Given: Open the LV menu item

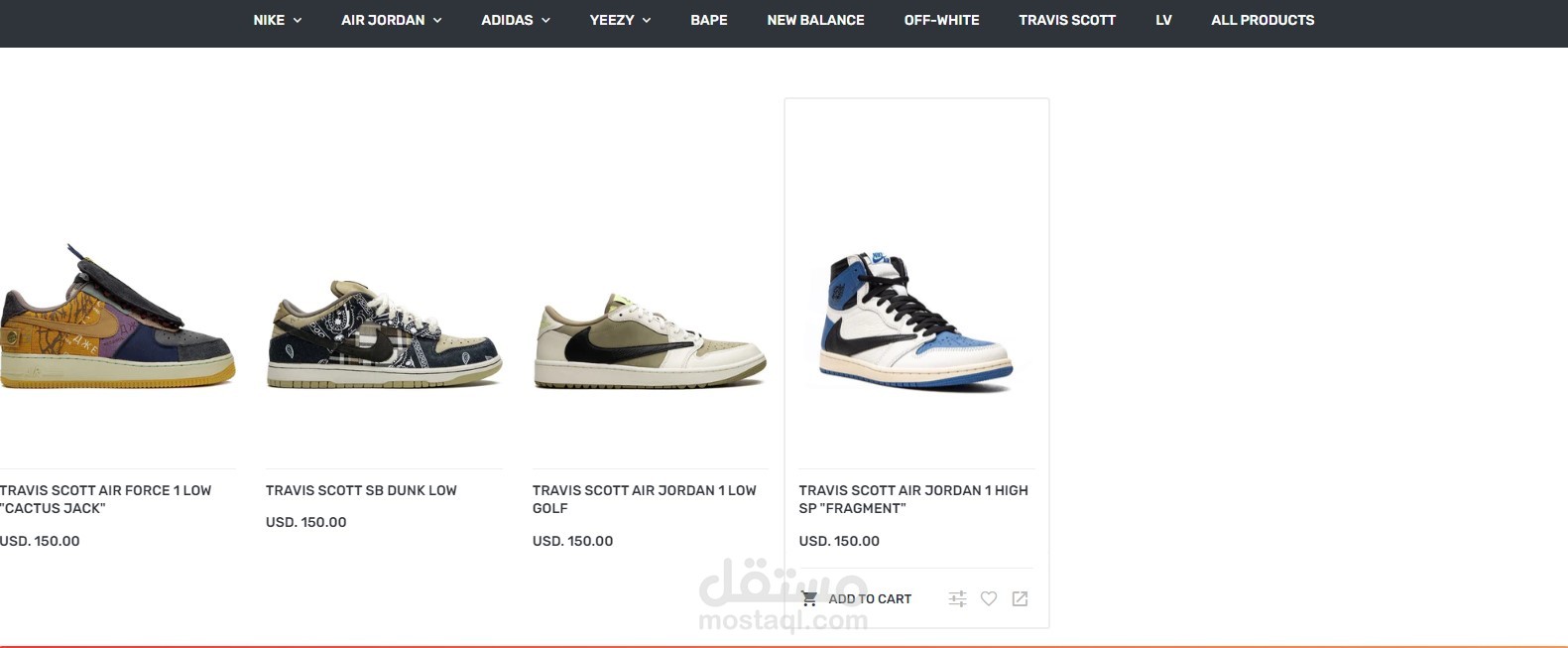Looking at the screenshot, I should 1163,20.
